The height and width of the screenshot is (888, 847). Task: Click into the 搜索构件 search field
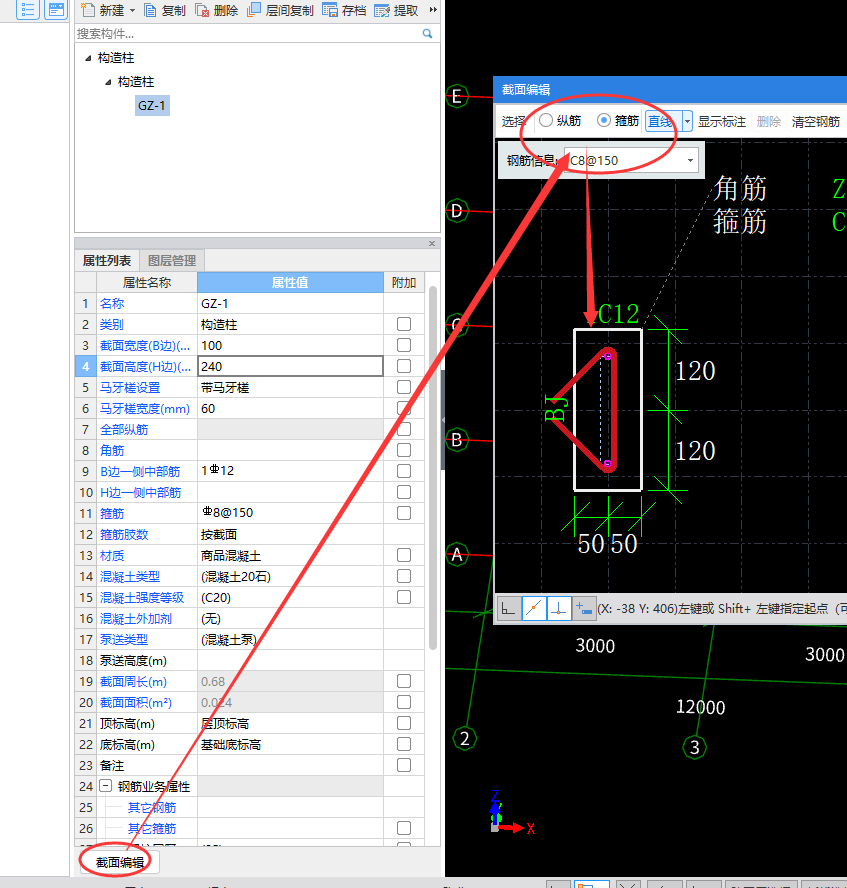coord(248,34)
